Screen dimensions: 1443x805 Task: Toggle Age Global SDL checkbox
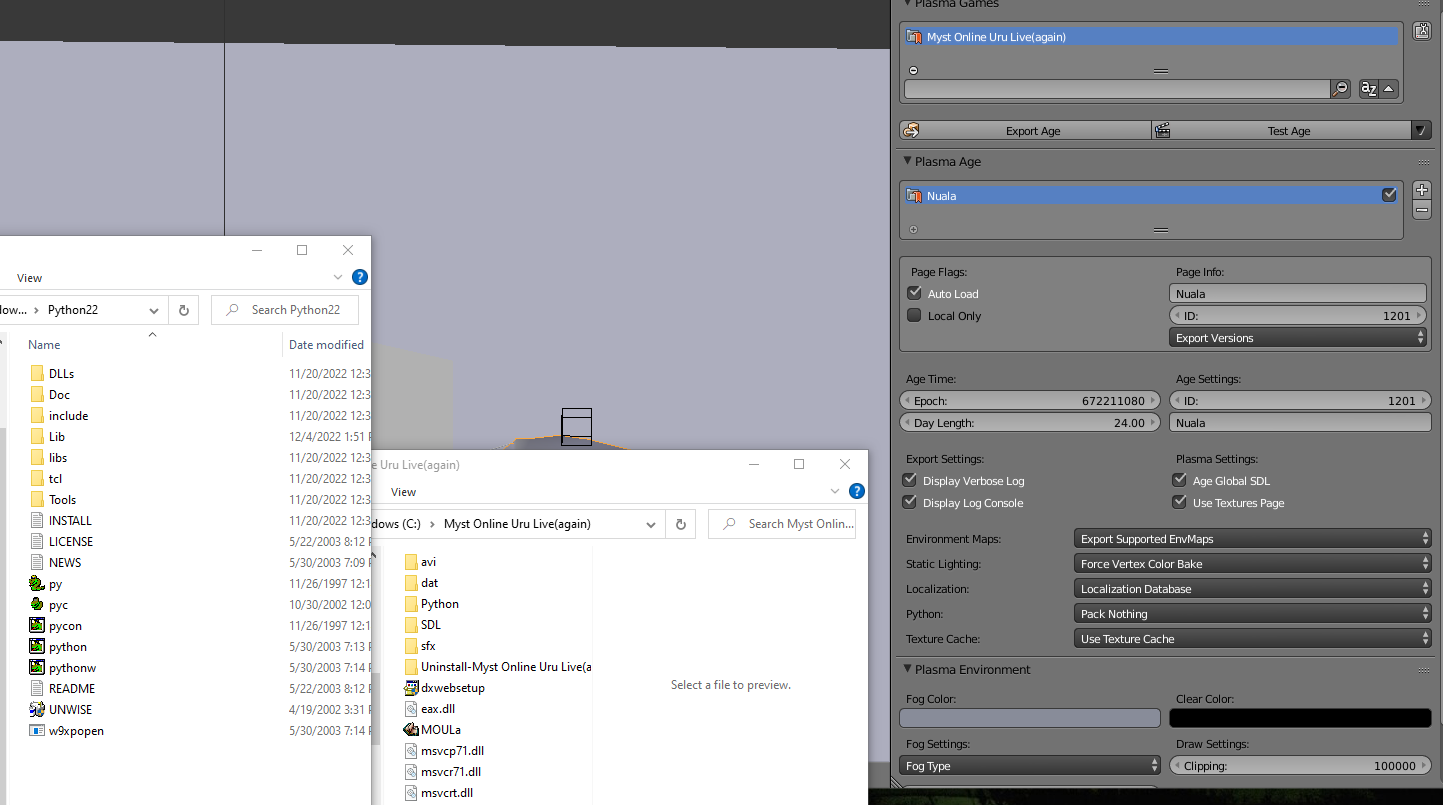tap(1180, 481)
